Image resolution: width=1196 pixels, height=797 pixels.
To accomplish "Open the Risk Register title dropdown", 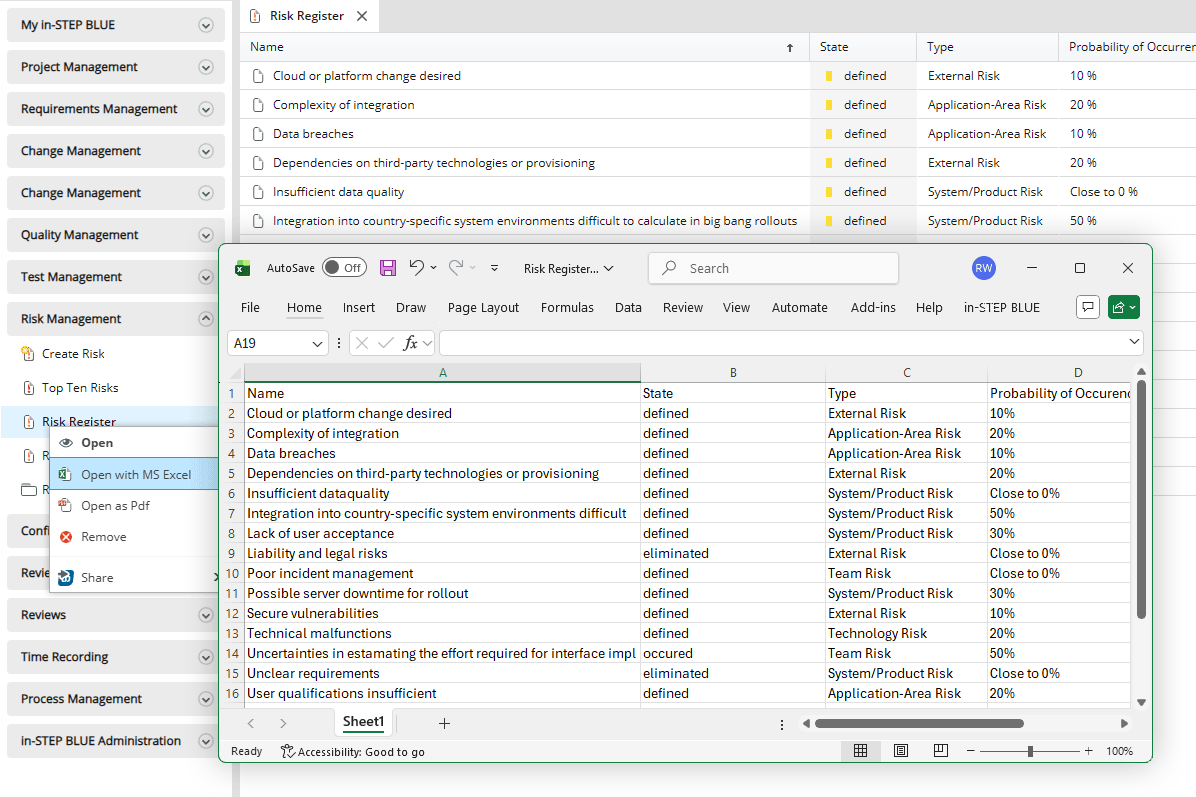I will (x=566, y=267).
